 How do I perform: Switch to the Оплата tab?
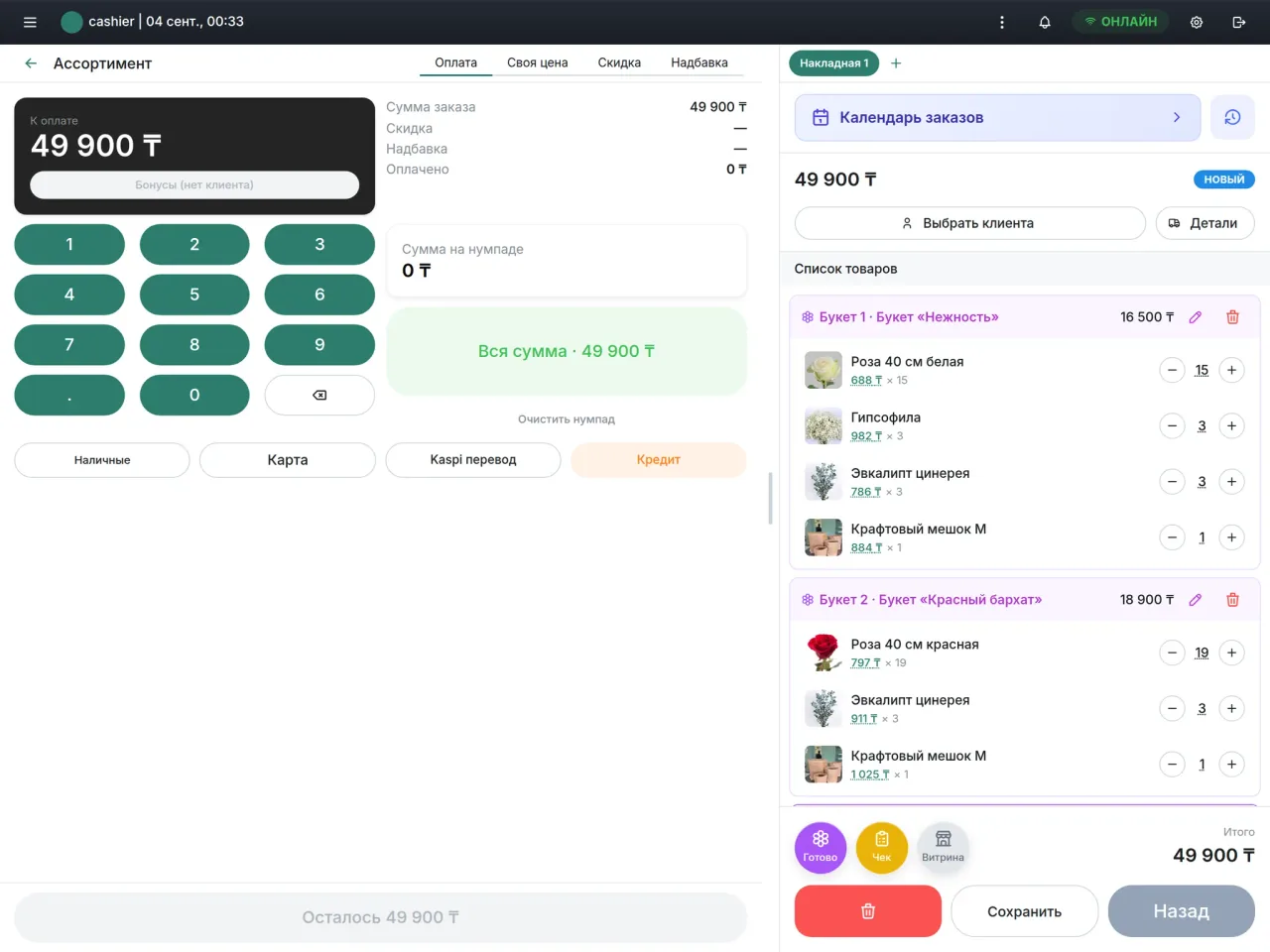click(455, 62)
